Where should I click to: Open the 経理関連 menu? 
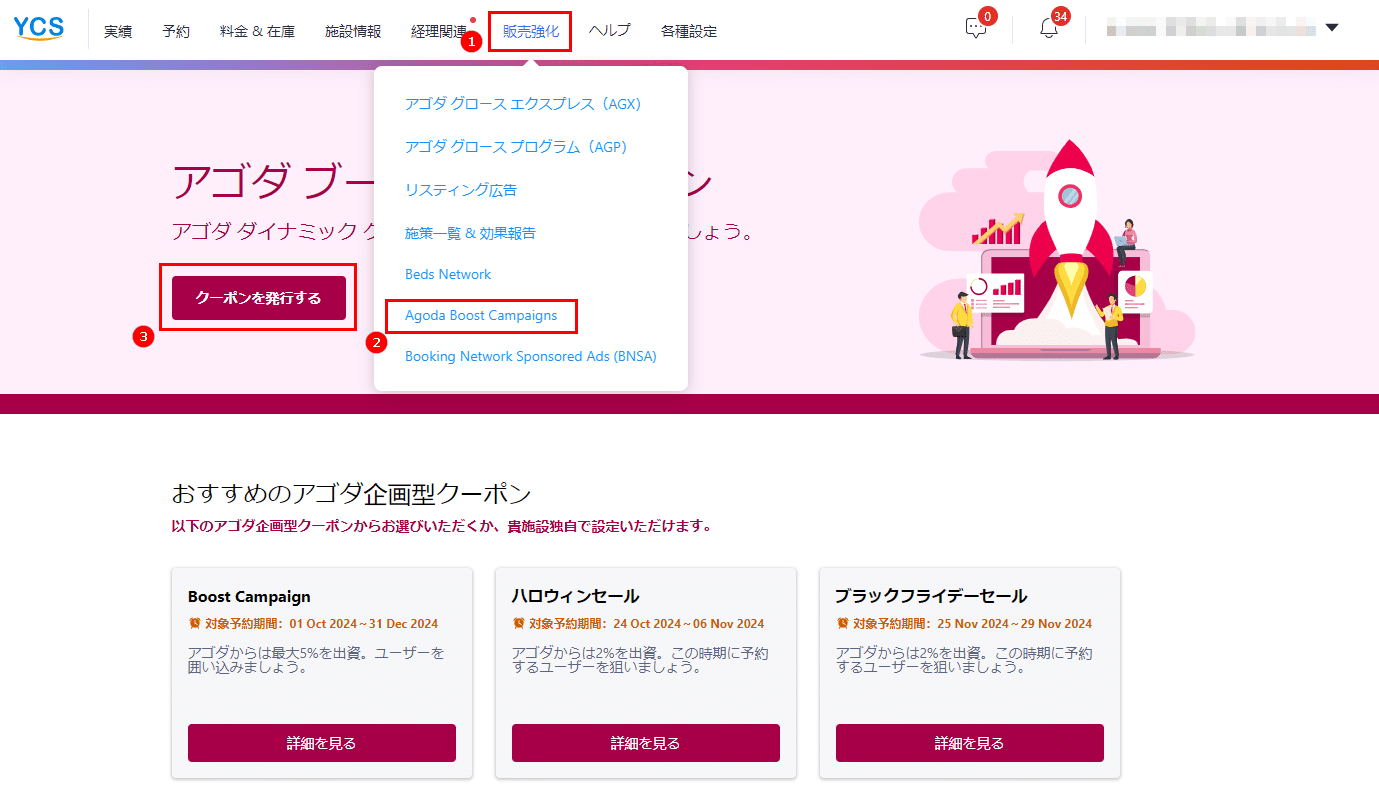439,31
